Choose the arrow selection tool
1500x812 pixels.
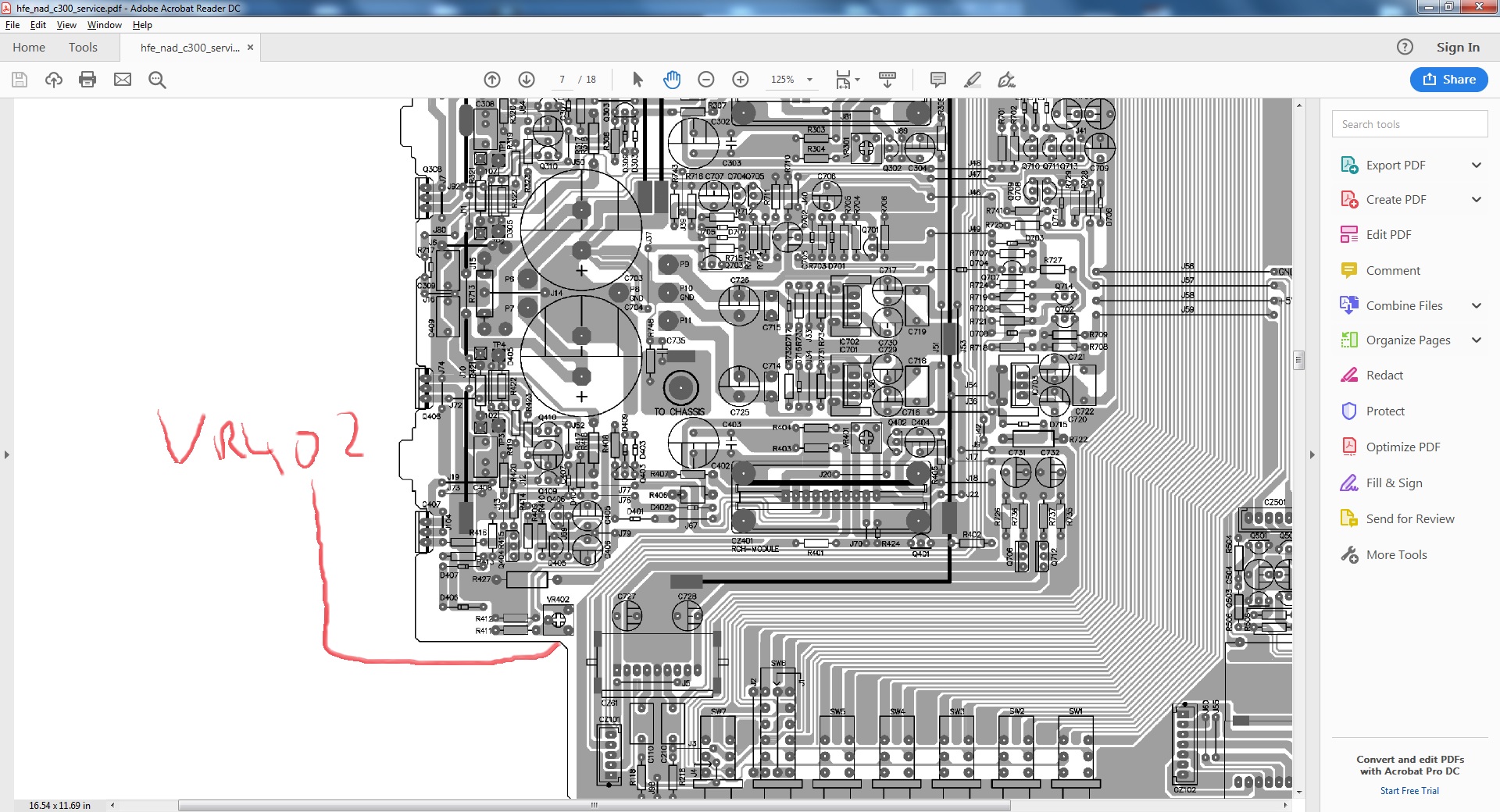[x=637, y=80]
